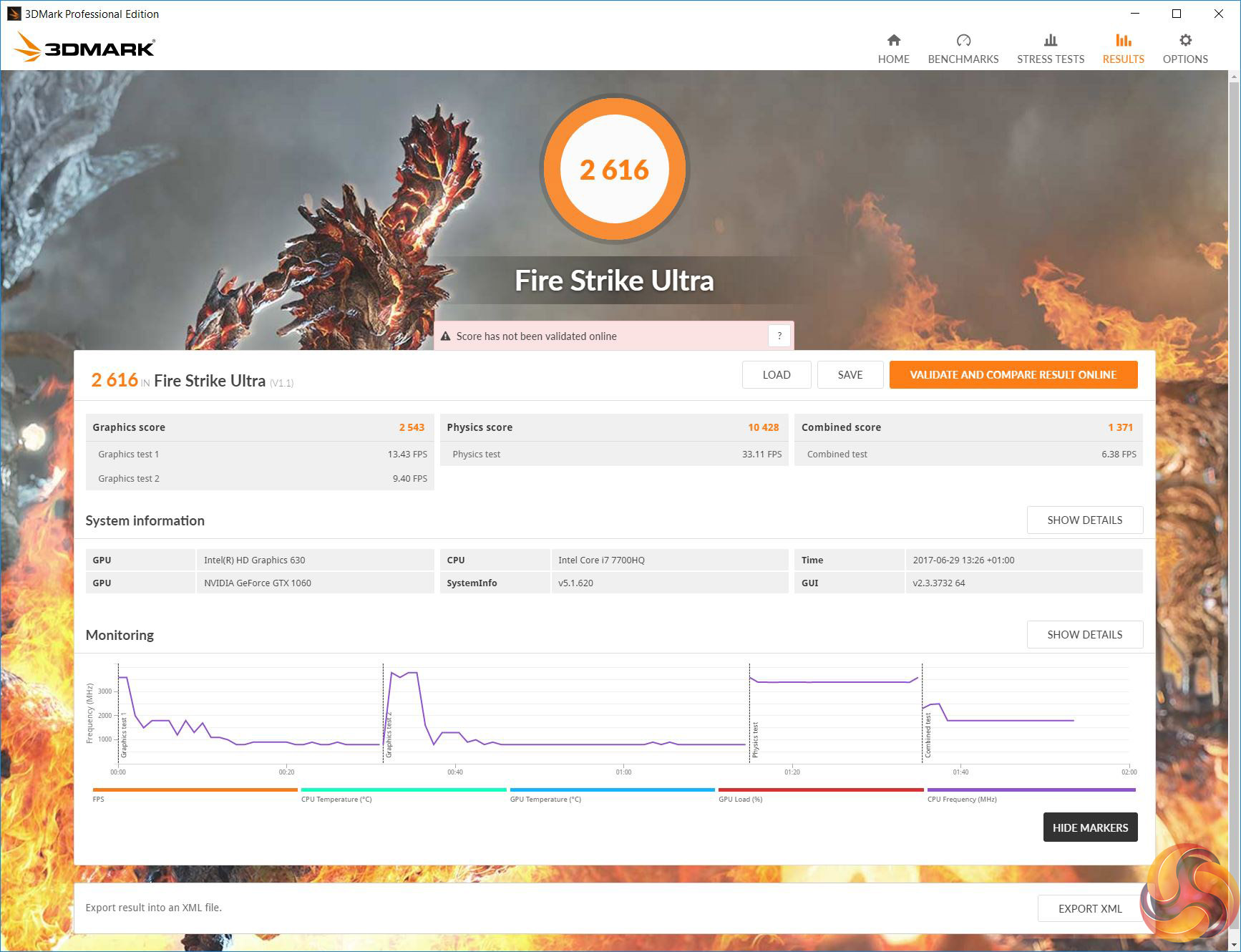Click the Physics test 33.11 FPS value
This screenshot has width=1241, height=952.
click(x=762, y=455)
